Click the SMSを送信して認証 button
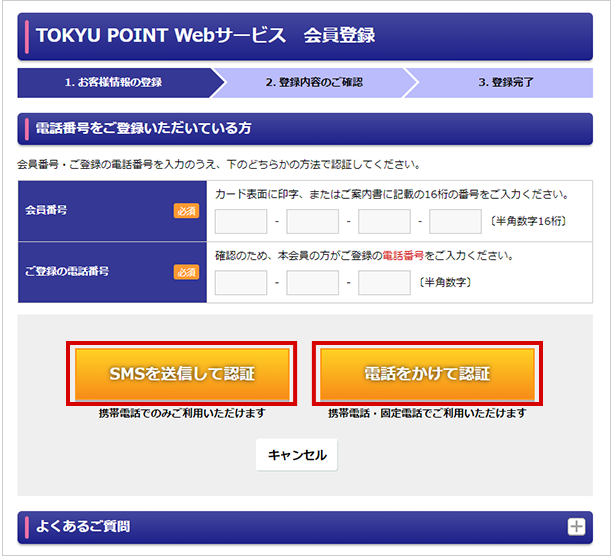The width and height of the screenshot is (611, 556). coord(182,374)
